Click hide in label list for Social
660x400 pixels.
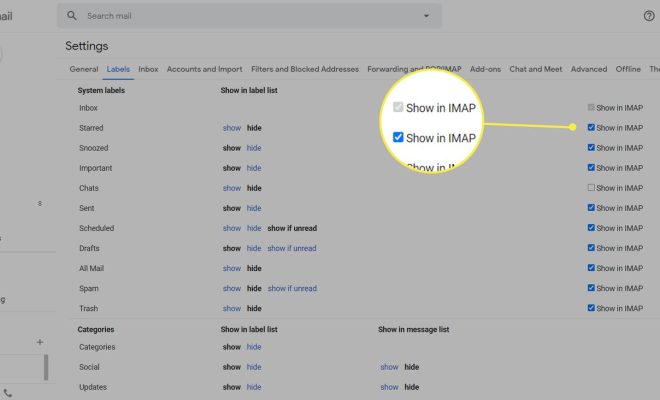254,367
